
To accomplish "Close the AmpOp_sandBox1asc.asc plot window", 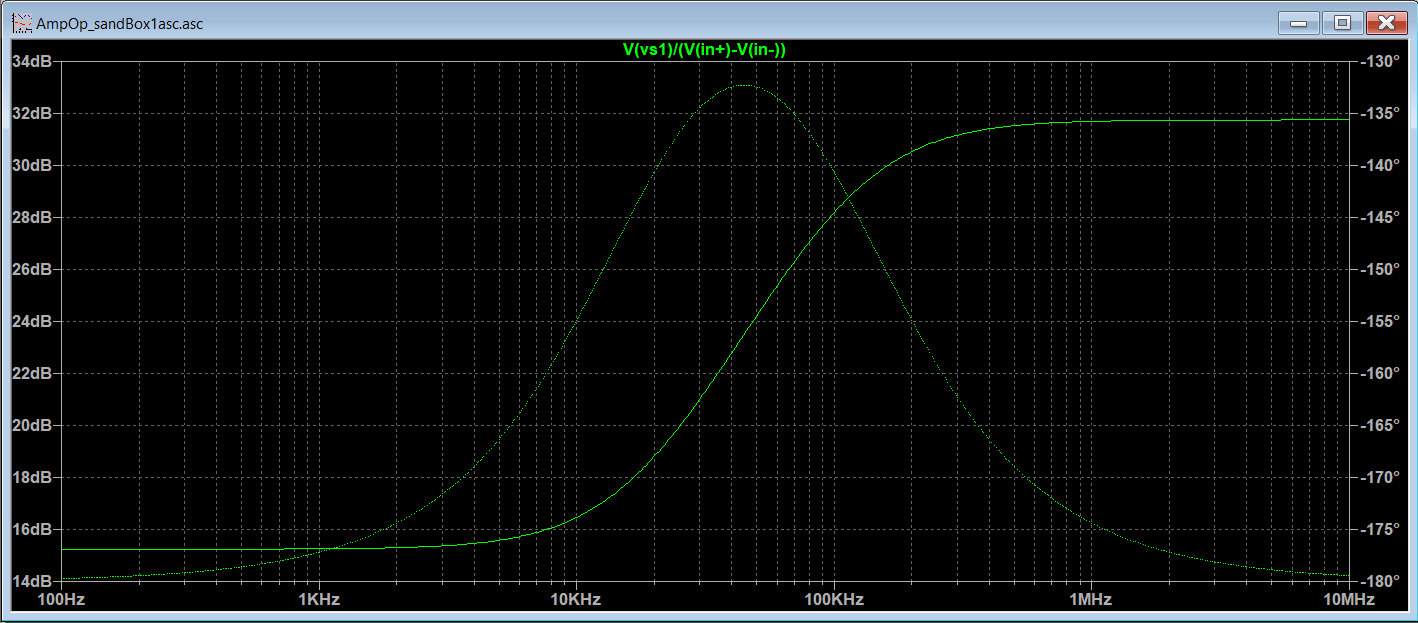I will (1385, 22).
